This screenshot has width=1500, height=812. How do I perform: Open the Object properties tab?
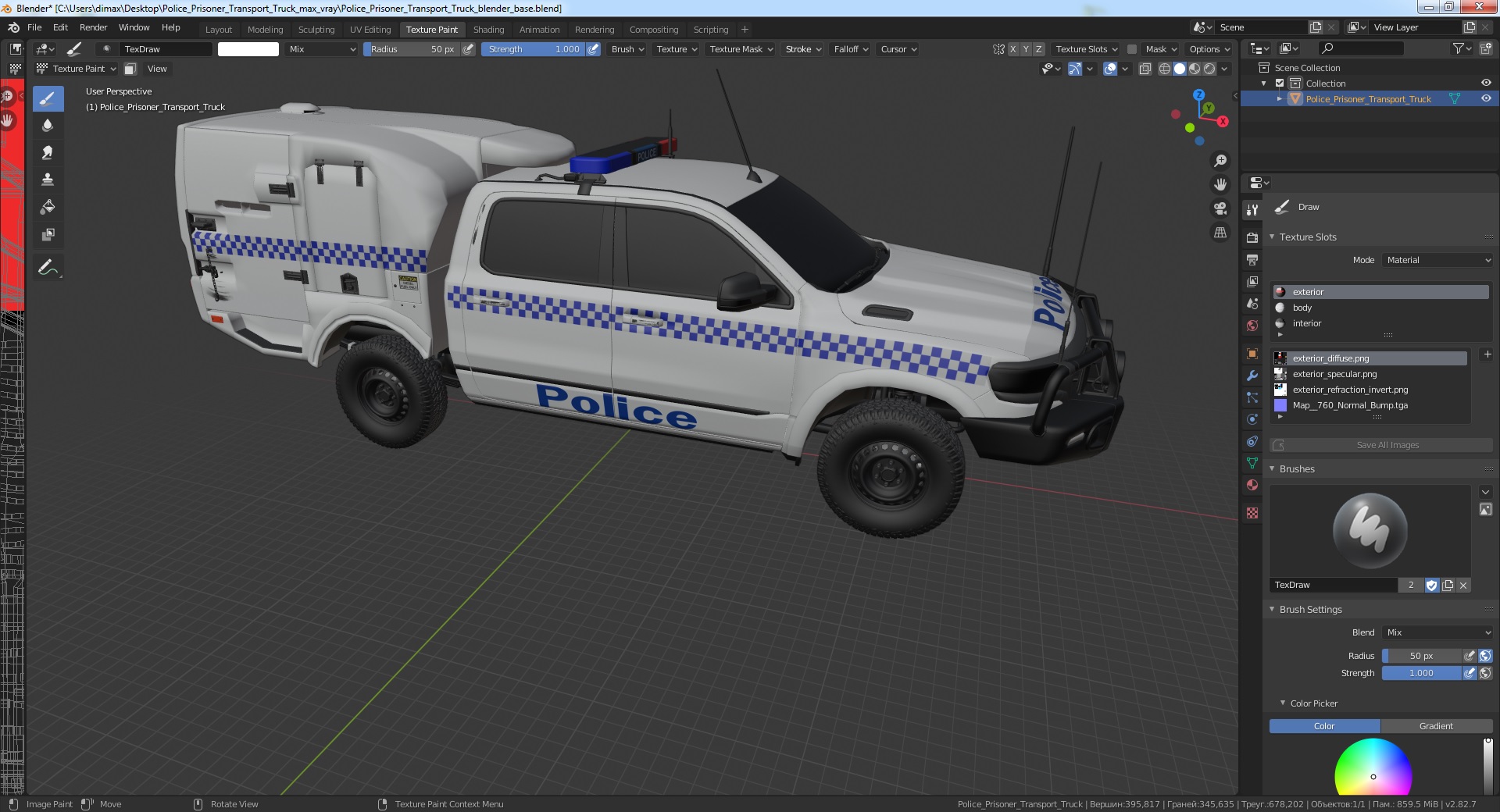[1252, 354]
